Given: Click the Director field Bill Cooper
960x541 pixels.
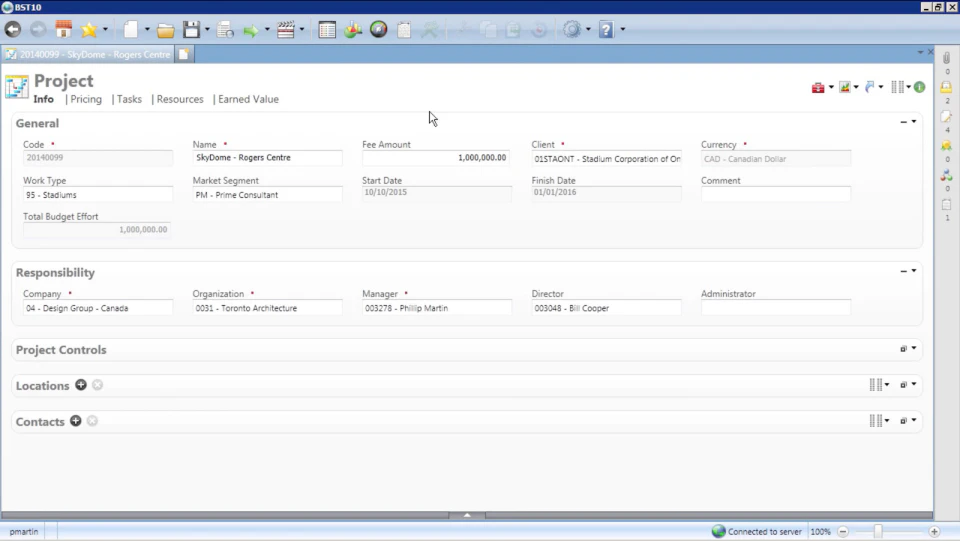Looking at the screenshot, I should (x=606, y=308).
